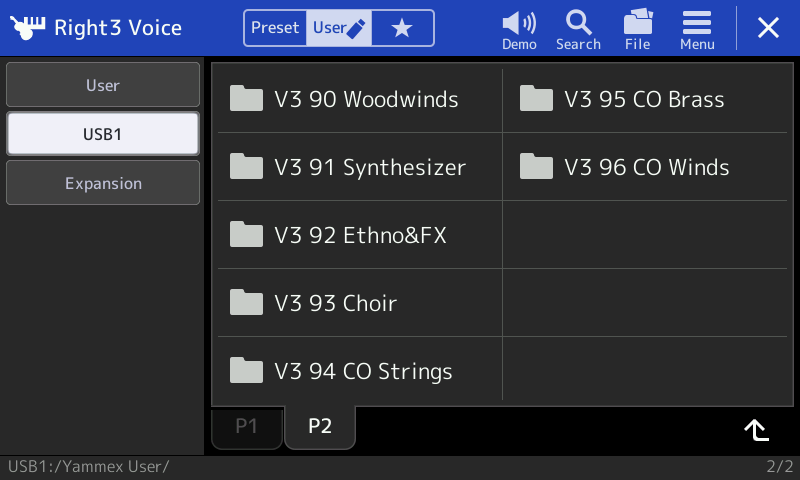The width and height of the screenshot is (800, 480).
Task: Select USB1 storage location
Action: pyautogui.click(x=103, y=134)
